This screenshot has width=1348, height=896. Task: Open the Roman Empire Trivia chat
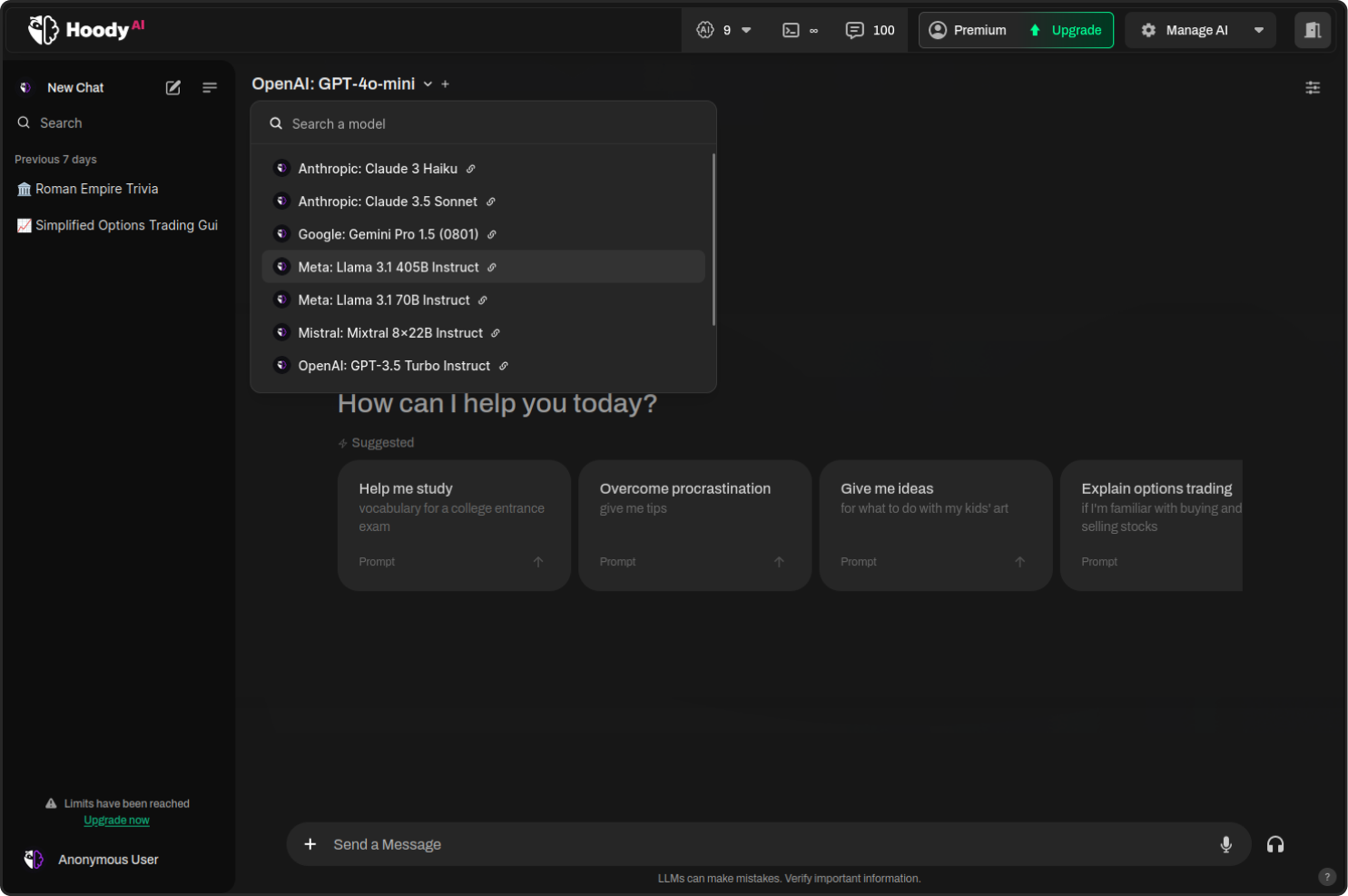[x=118, y=189]
